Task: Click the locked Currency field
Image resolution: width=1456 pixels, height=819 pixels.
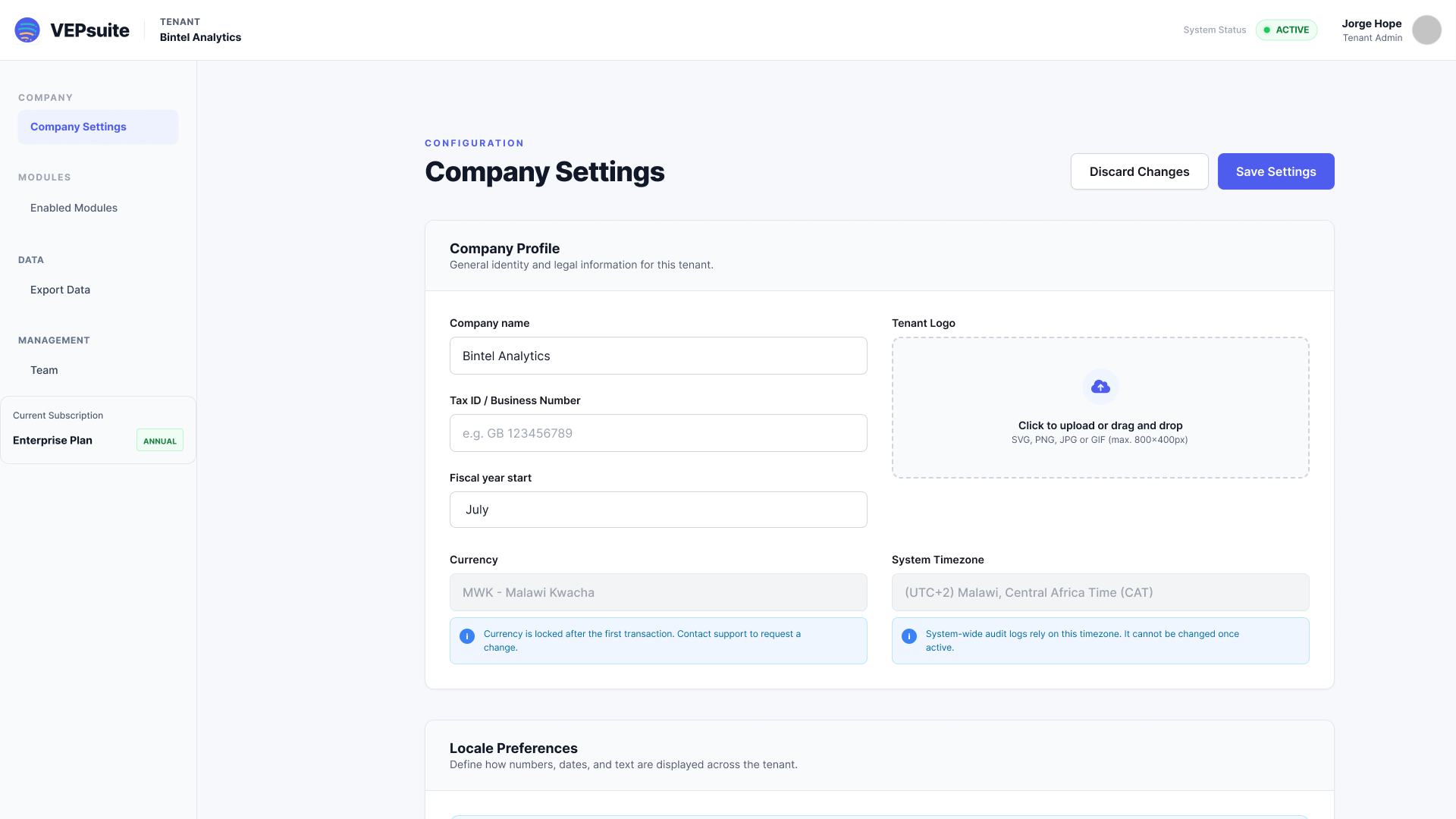Action: click(658, 592)
